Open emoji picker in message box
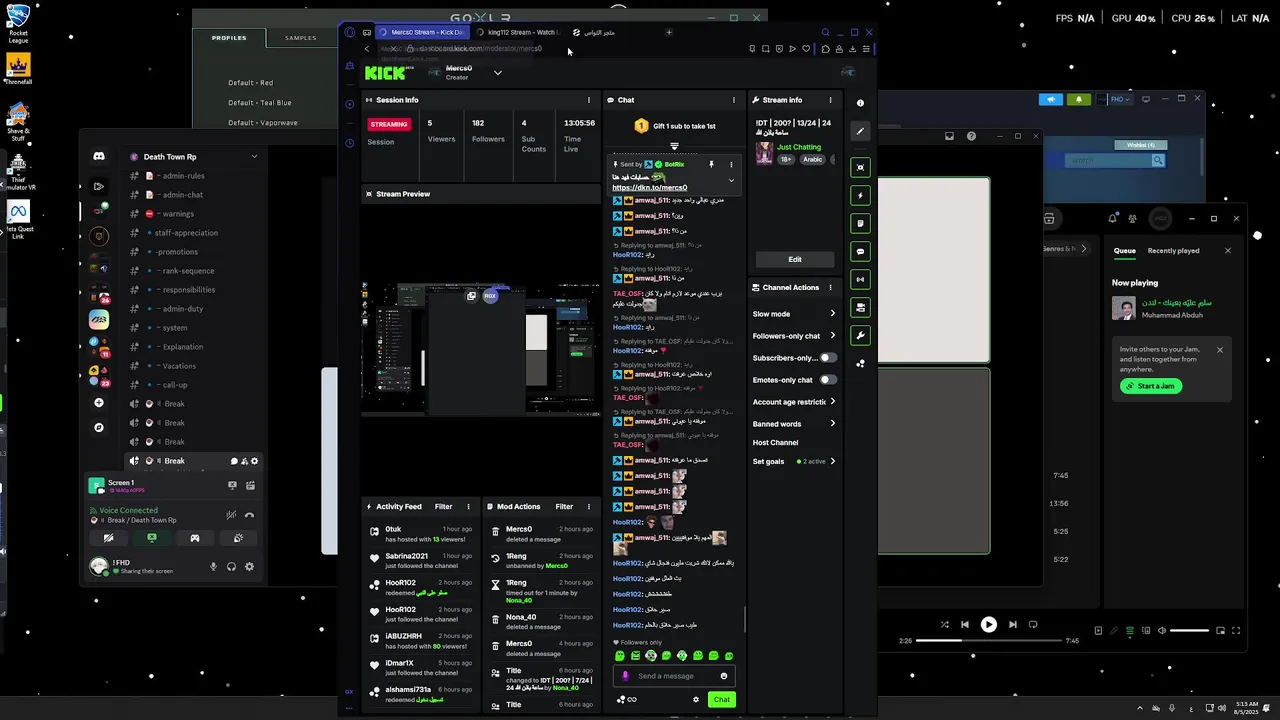 [x=724, y=676]
